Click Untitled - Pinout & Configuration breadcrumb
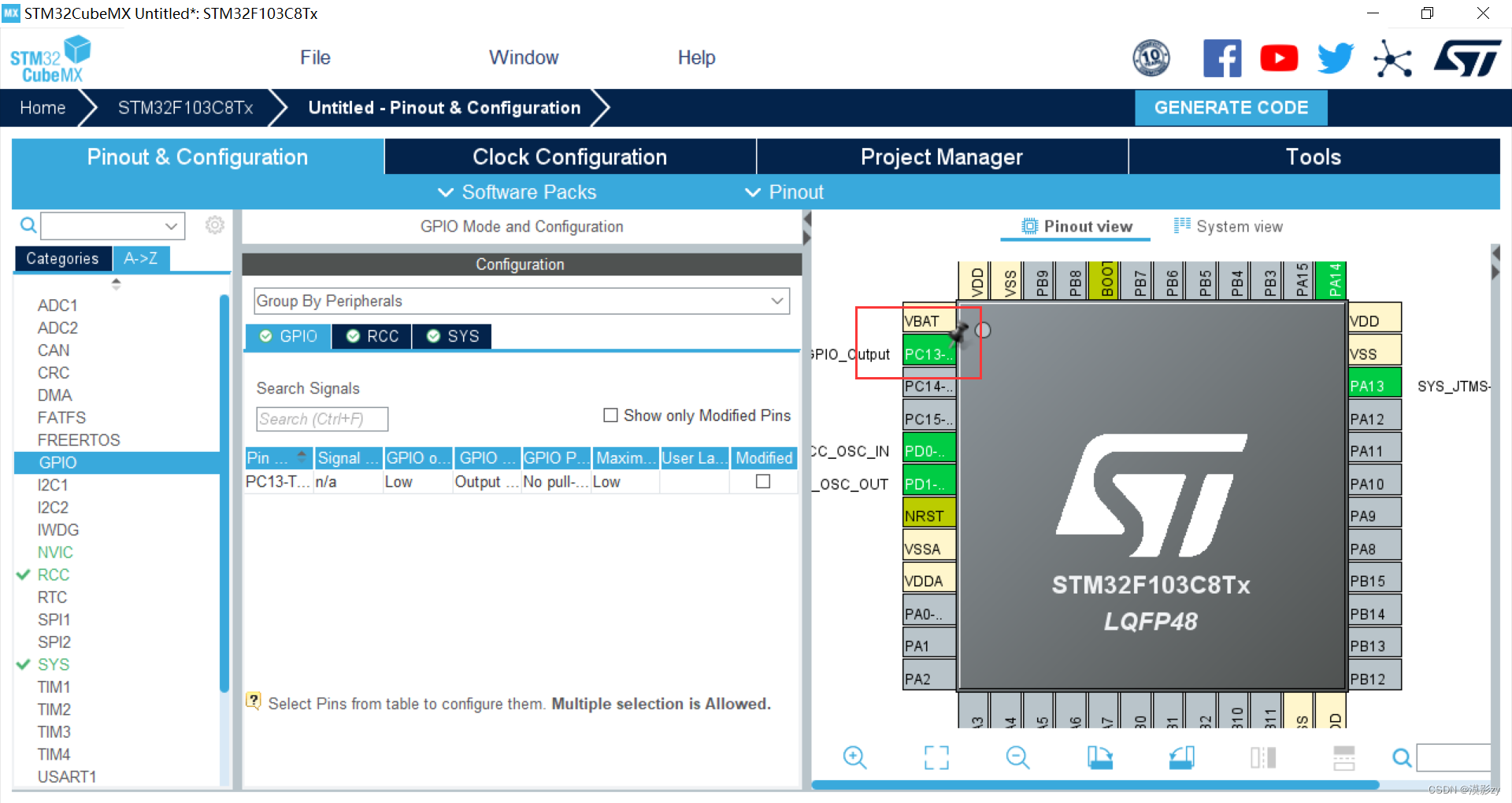This screenshot has height=803, width=1512. tap(445, 108)
